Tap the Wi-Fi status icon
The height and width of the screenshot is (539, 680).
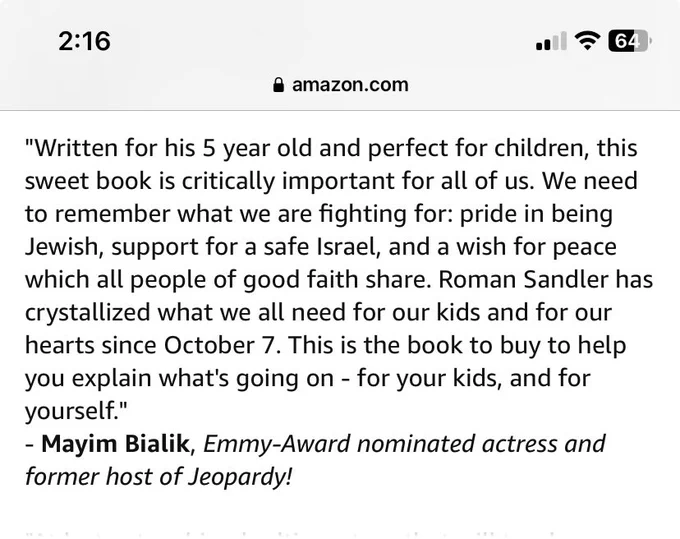587,41
